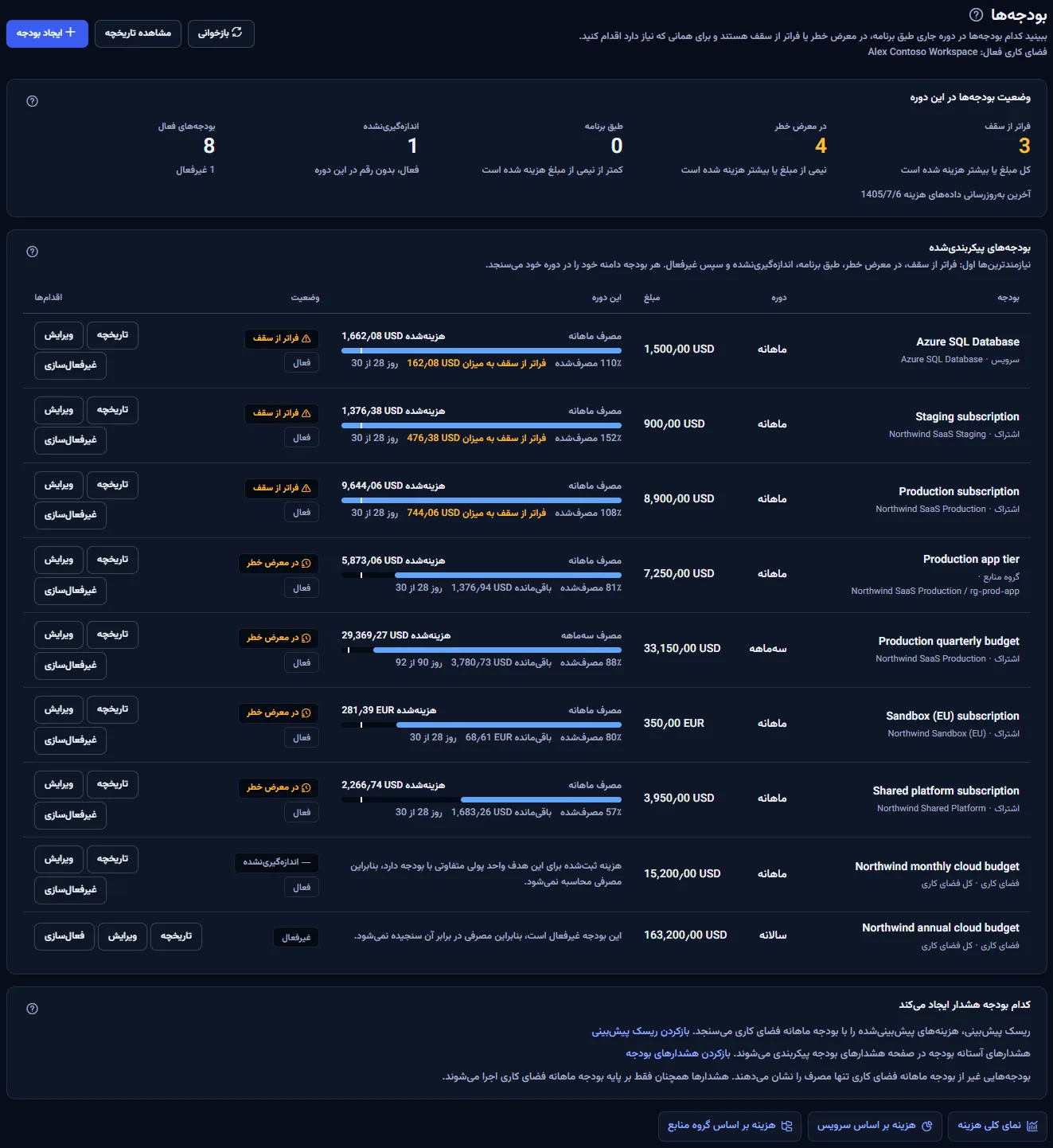
Task: Click the فراتر از سقف badge on Staging subscription
Action: click(x=281, y=413)
